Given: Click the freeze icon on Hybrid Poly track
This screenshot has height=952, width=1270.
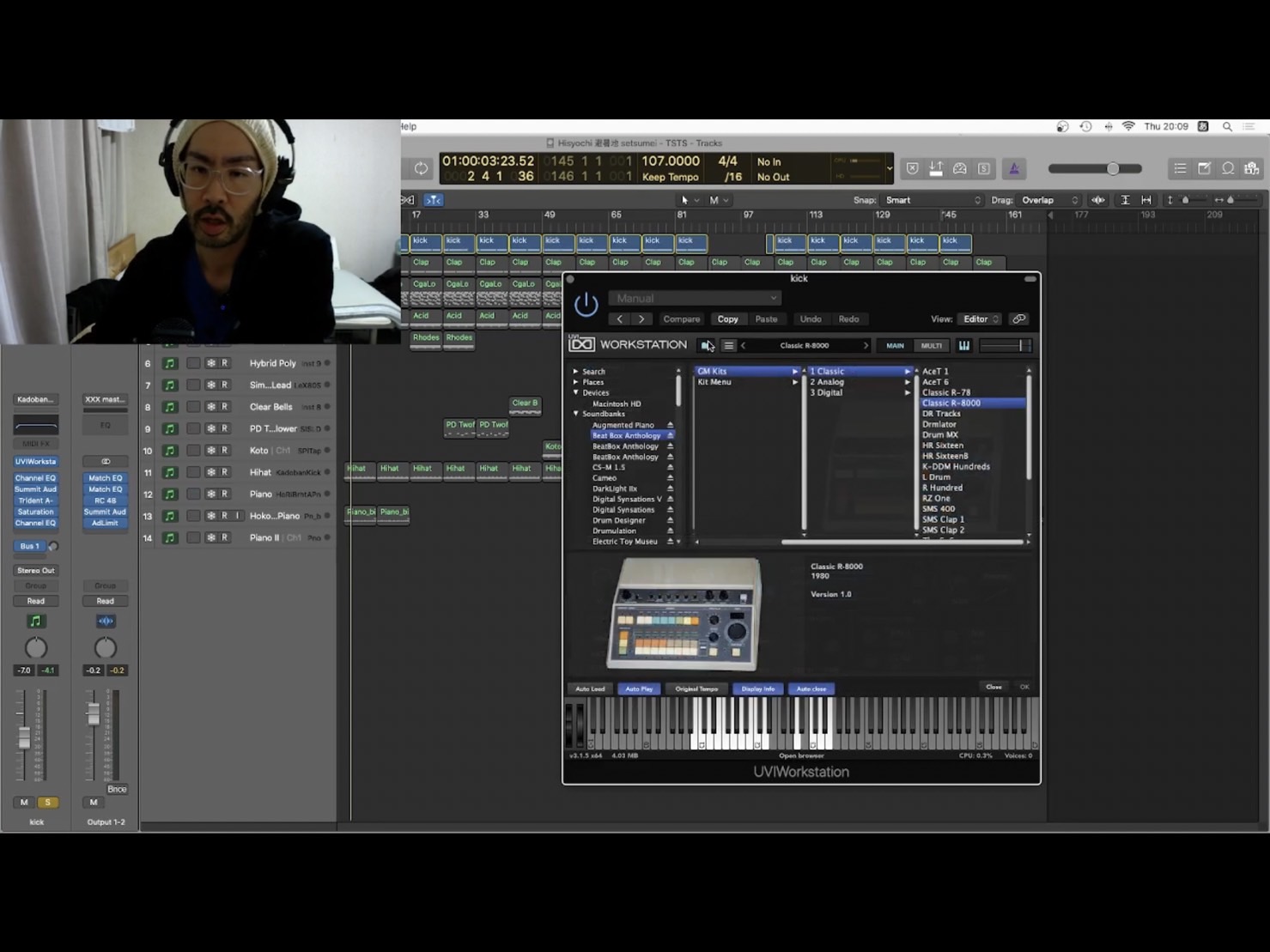Looking at the screenshot, I should [210, 363].
